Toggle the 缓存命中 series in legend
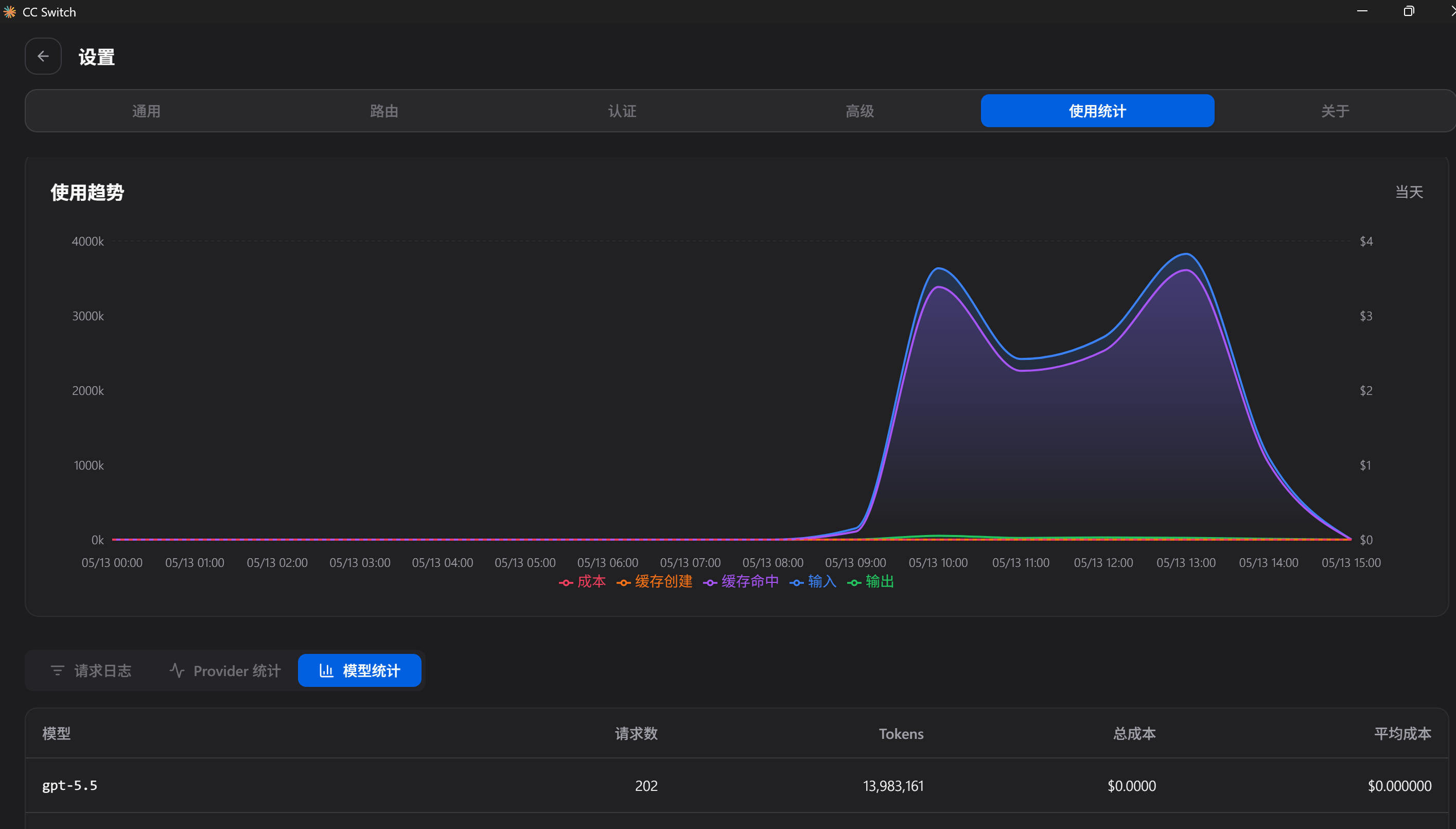 point(741,582)
